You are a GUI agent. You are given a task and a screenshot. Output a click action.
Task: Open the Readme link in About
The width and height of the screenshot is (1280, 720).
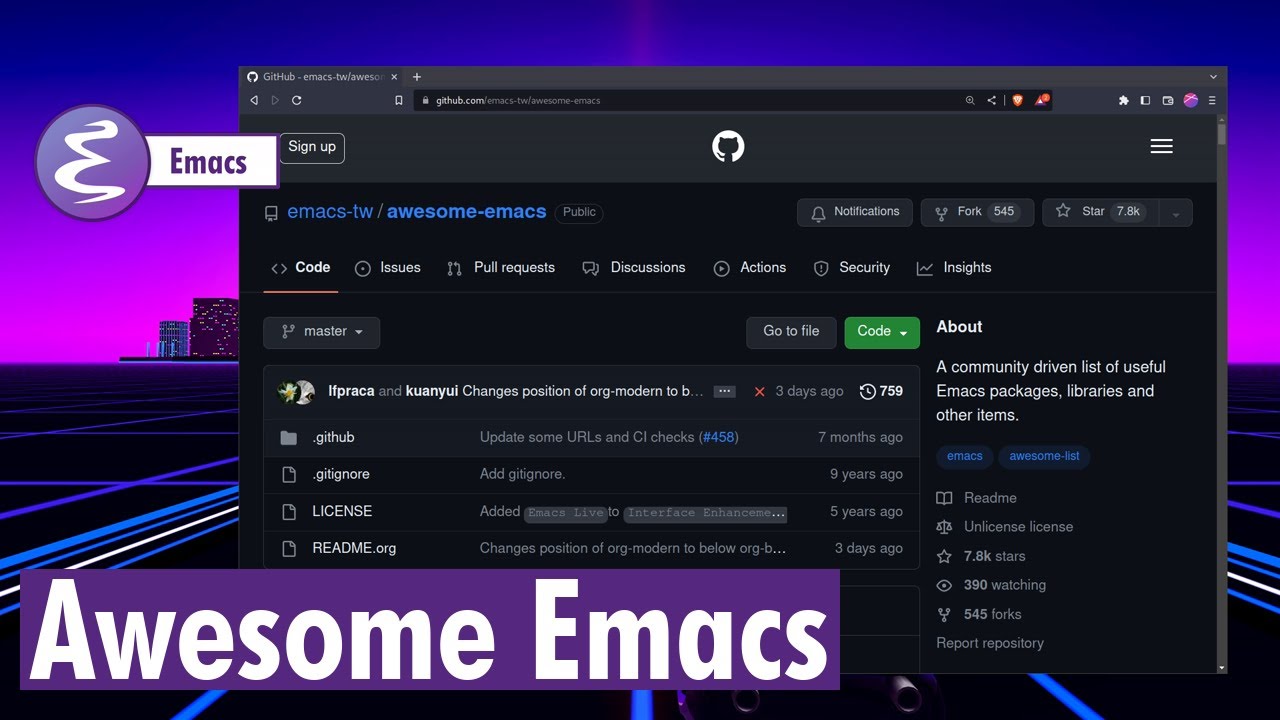pyautogui.click(x=977, y=498)
